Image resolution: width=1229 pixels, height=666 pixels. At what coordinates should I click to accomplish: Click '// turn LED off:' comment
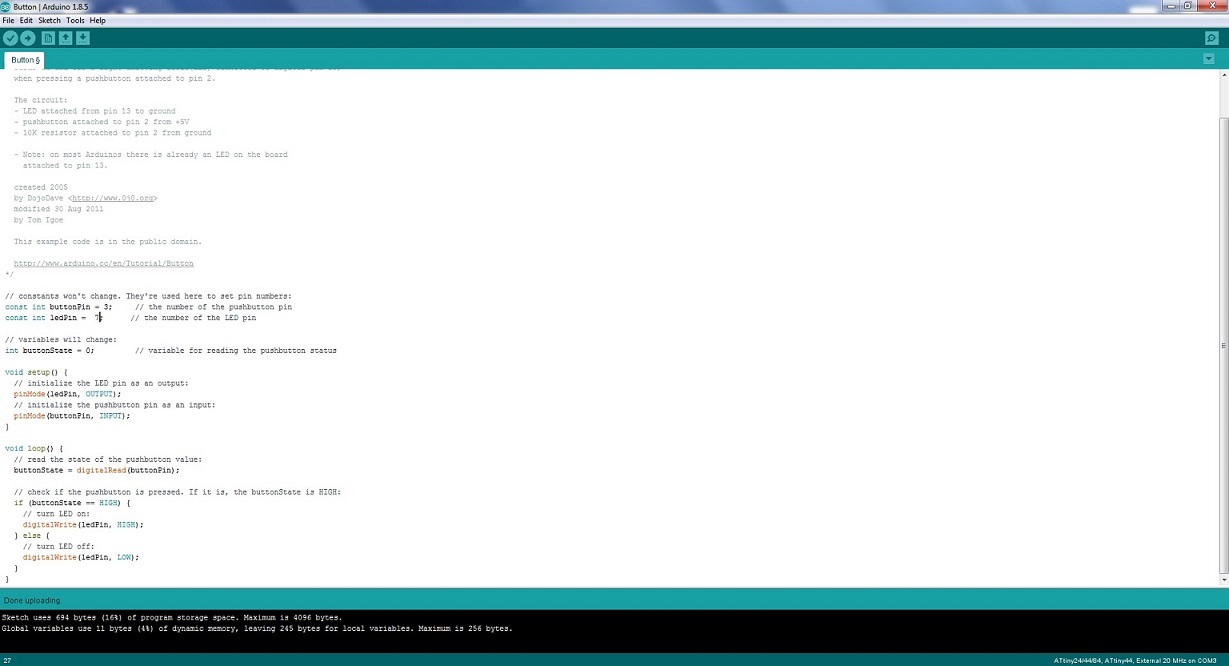[59, 546]
